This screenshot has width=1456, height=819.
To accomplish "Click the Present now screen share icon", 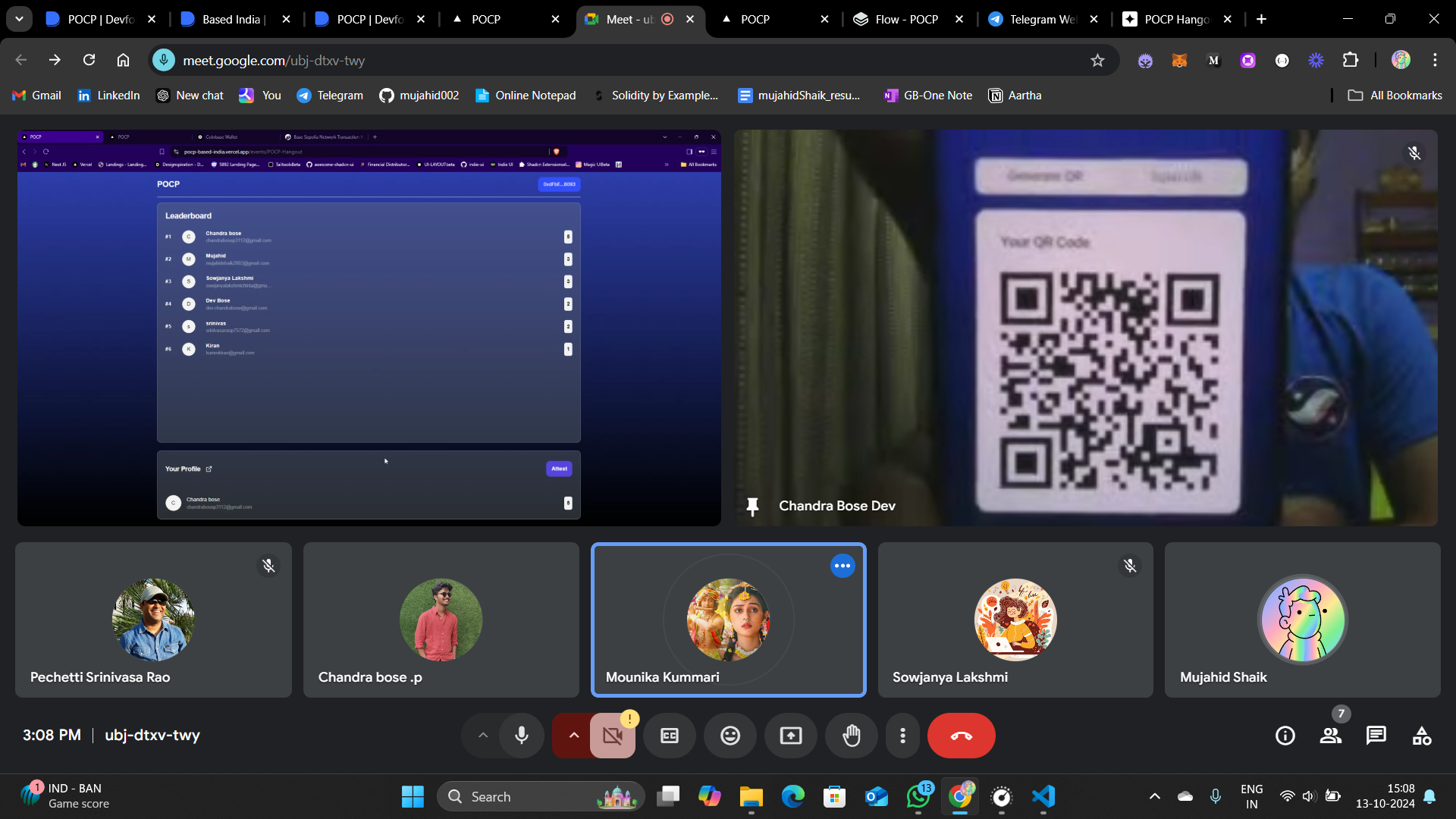I will click(x=791, y=736).
